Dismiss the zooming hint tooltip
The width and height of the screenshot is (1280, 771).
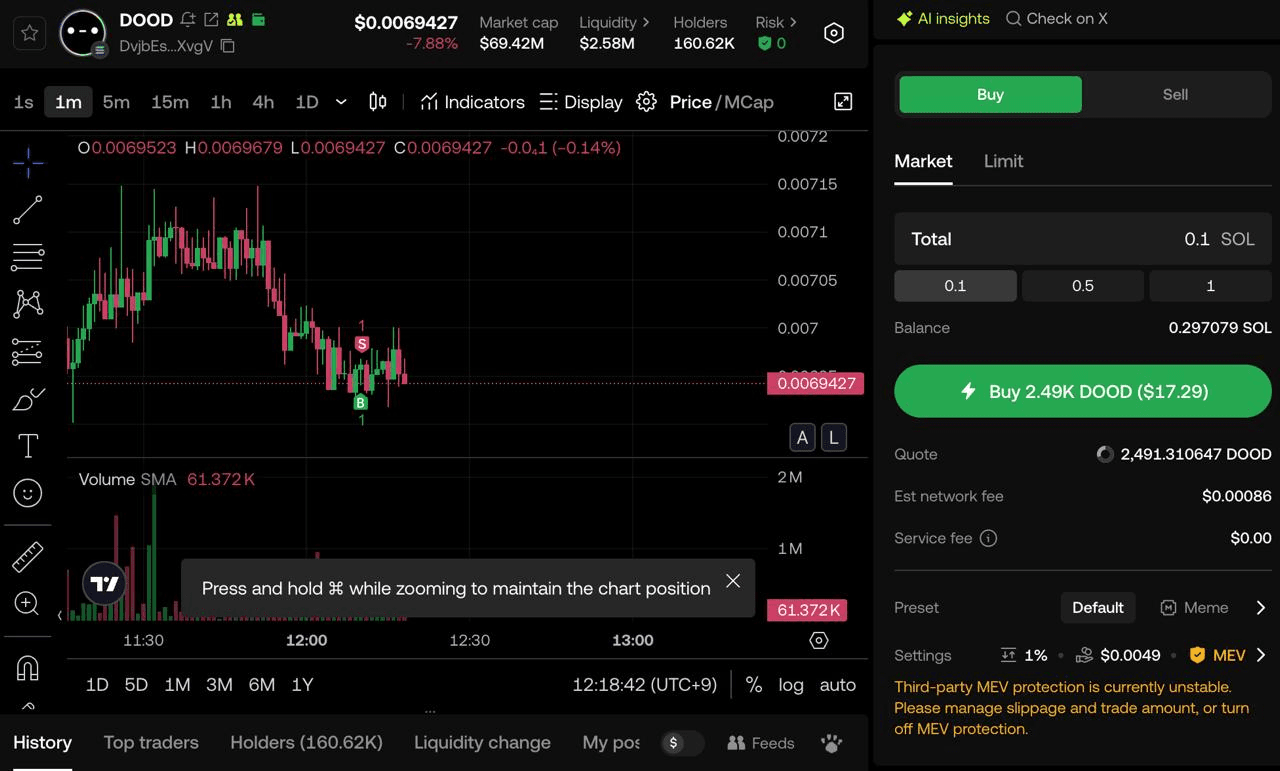coord(733,581)
